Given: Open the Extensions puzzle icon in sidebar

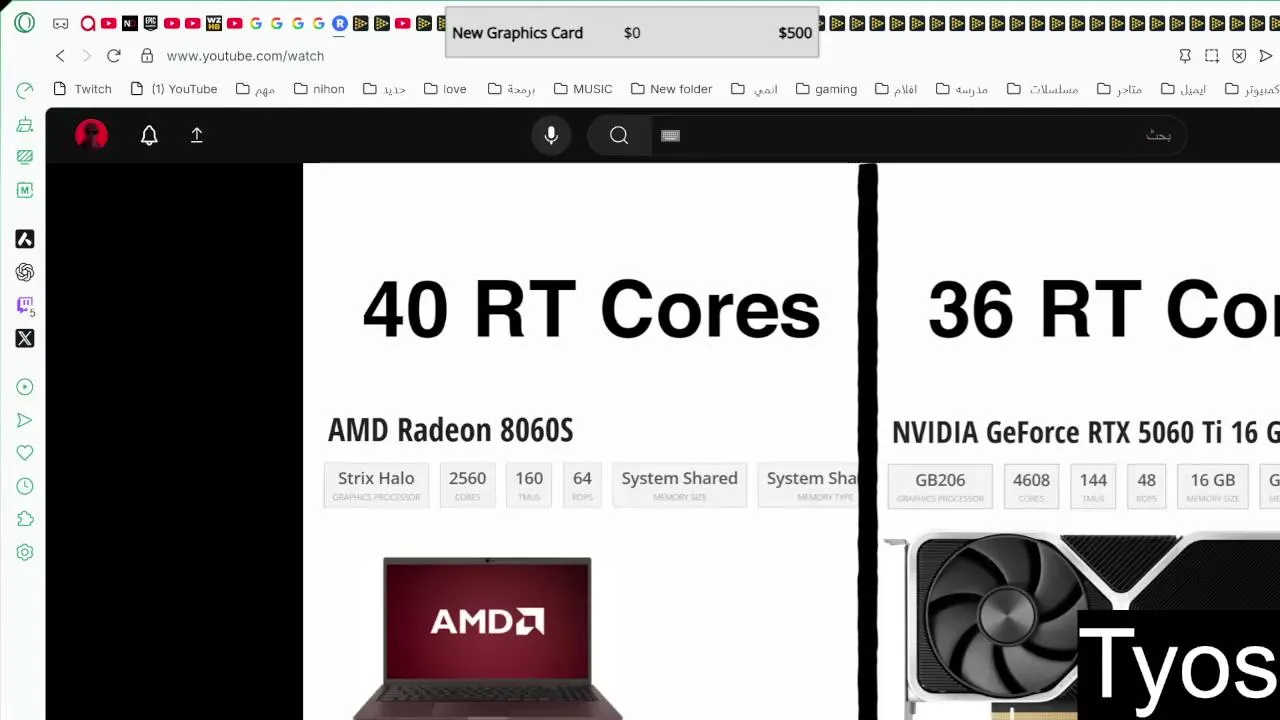Looking at the screenshot, I should click(25, 519).
